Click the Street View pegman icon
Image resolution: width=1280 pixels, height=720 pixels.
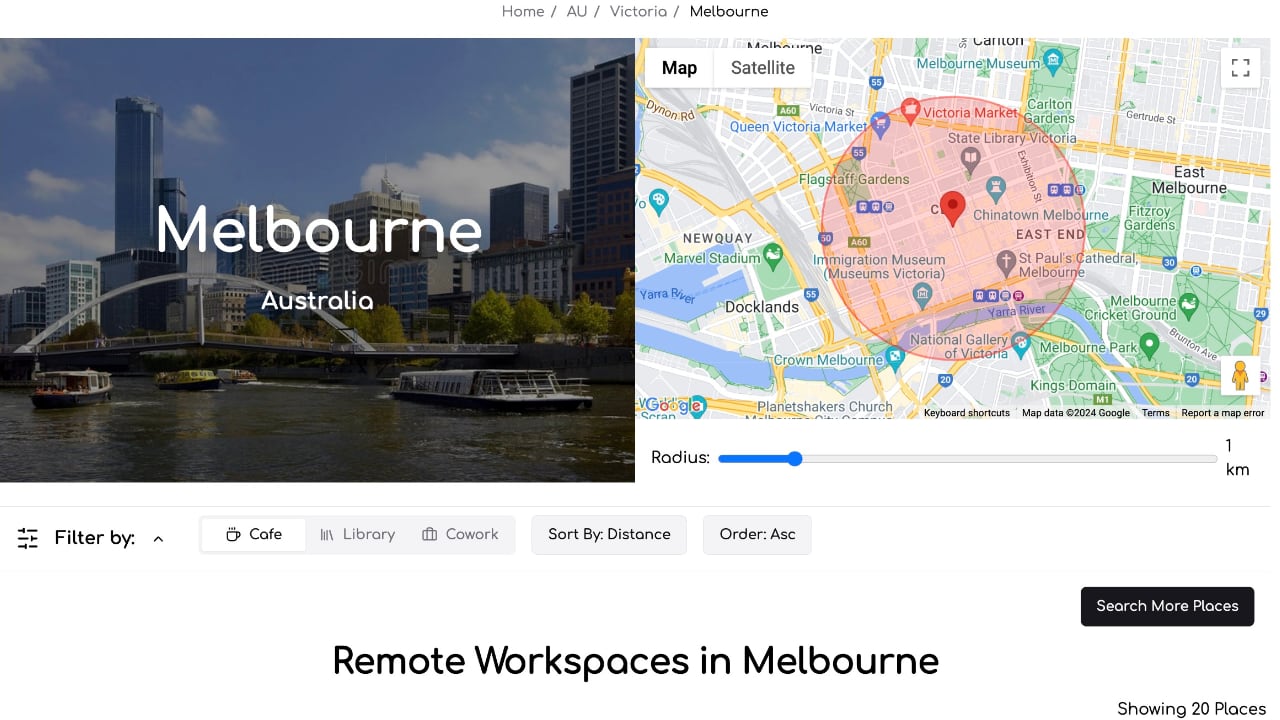1240,376
